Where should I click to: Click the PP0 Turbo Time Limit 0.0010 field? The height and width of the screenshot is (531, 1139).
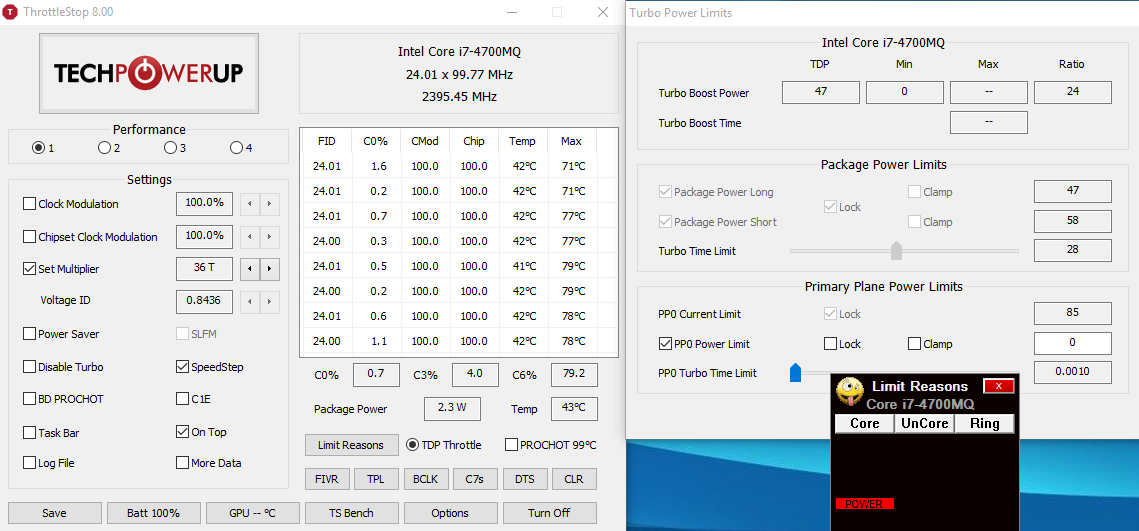coord(1073,372)
